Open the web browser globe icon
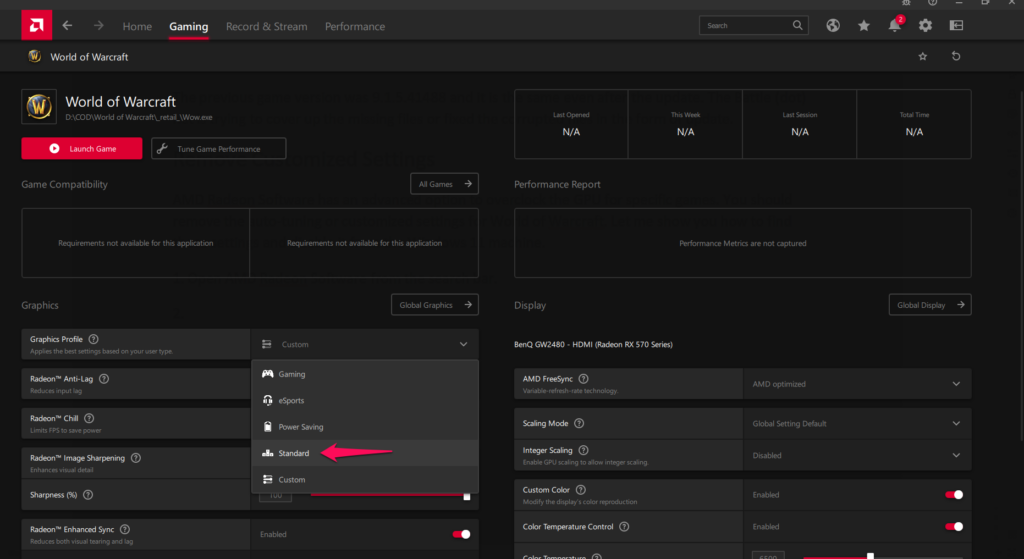The height and width of the screenshot is (559, 1024). click(x=833, y=25)
